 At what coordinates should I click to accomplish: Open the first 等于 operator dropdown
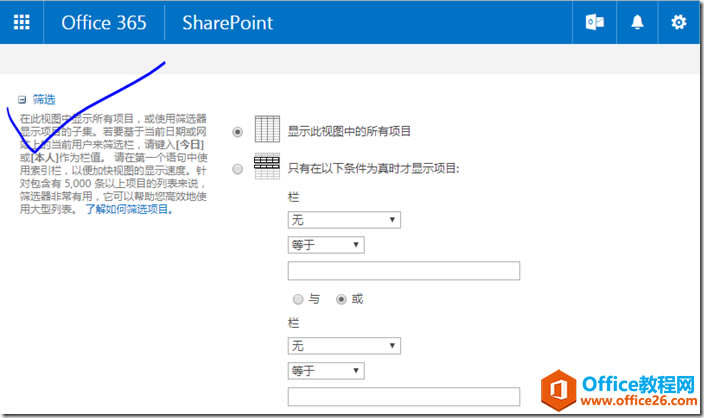tap(326, 245)
